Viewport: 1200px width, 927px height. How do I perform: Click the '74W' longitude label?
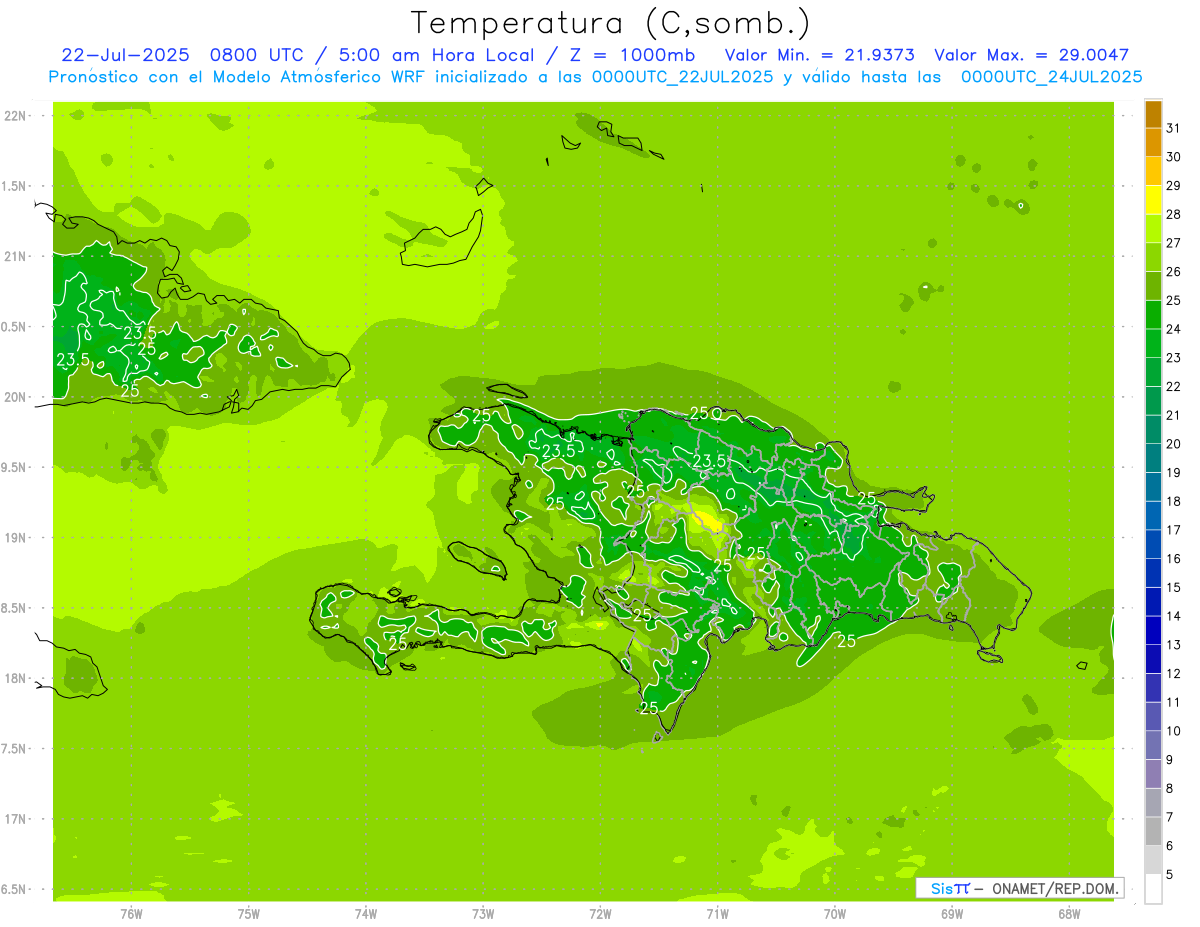(366, 913)
